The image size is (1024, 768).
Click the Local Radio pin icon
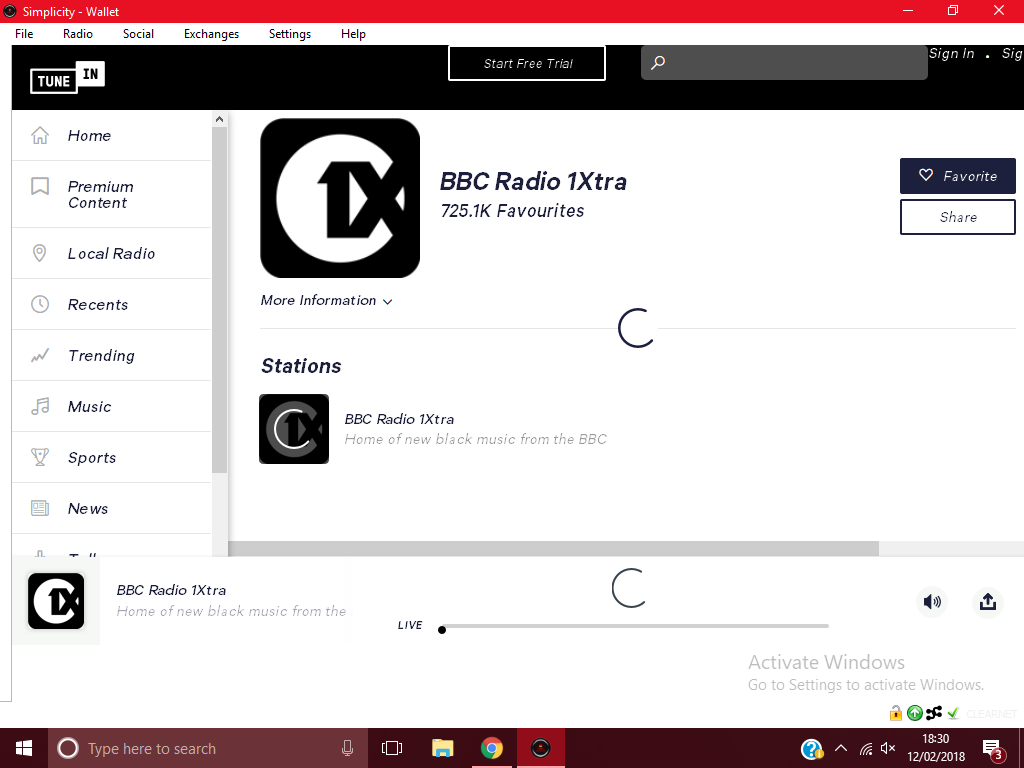tap(40, 253)
